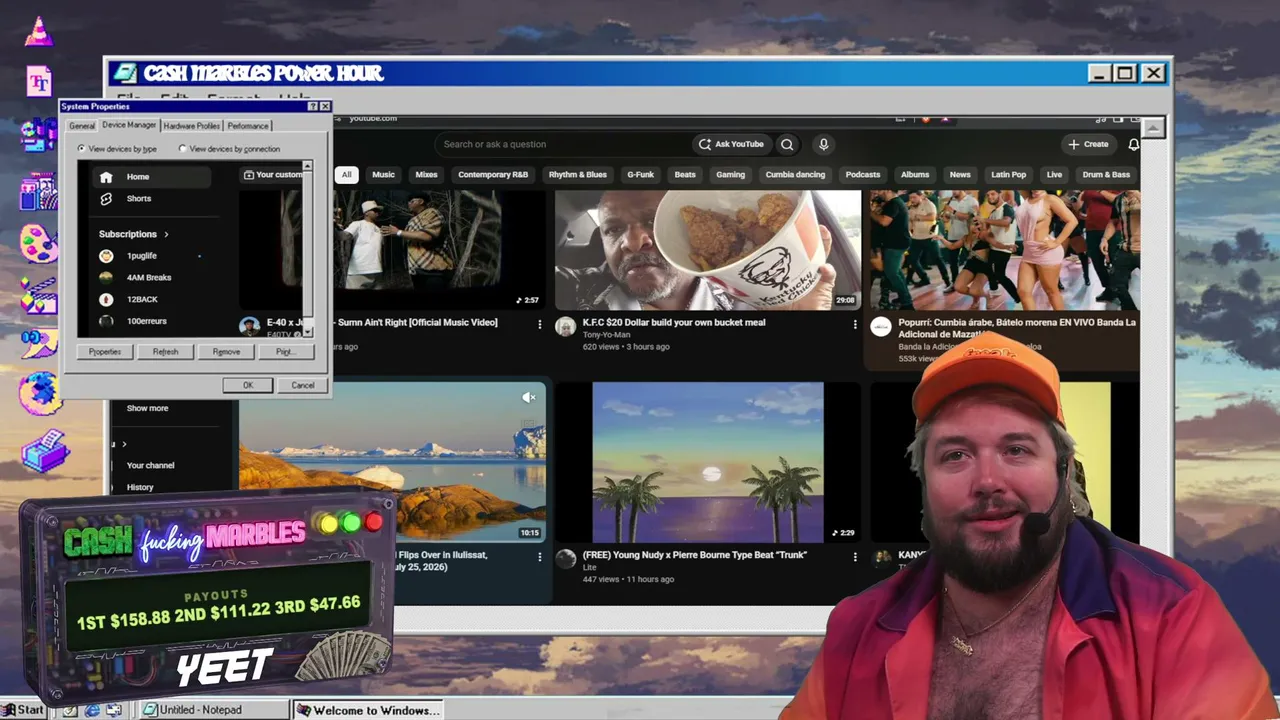Select the Drum & Bass filter chip

(x=1106, y=175)
